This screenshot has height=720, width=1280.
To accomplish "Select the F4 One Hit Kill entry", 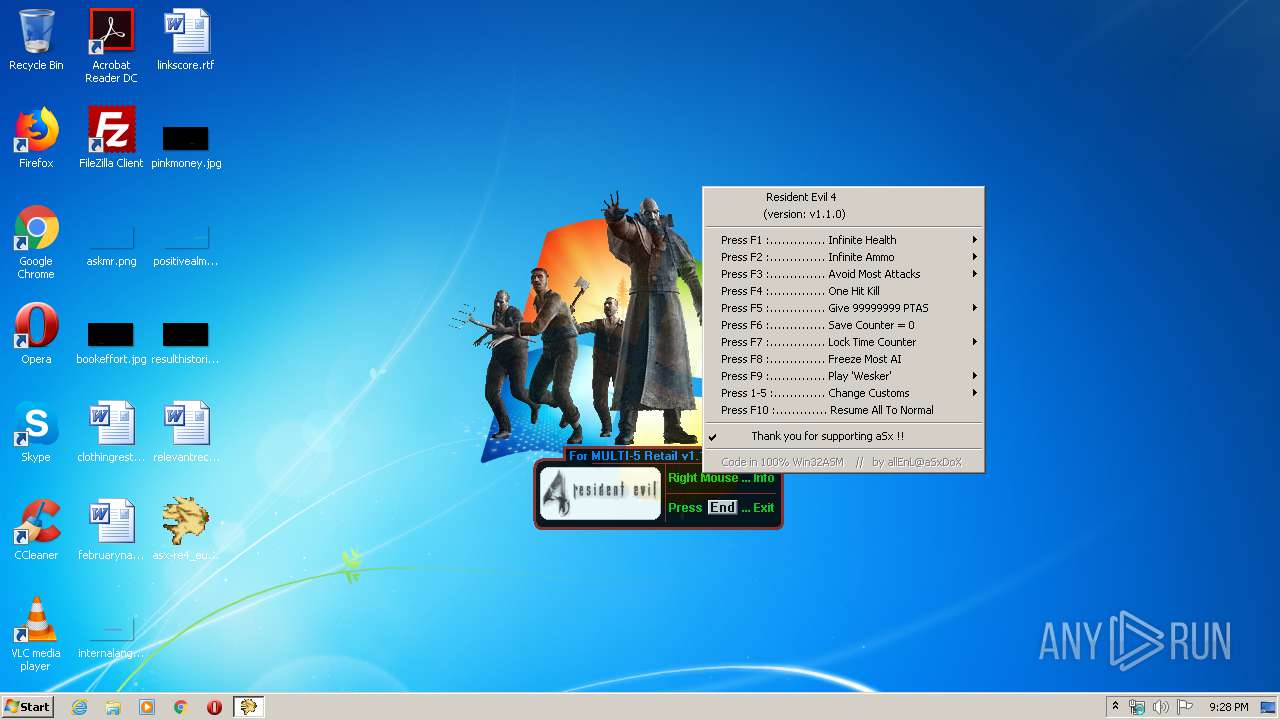I will (843, 291).
